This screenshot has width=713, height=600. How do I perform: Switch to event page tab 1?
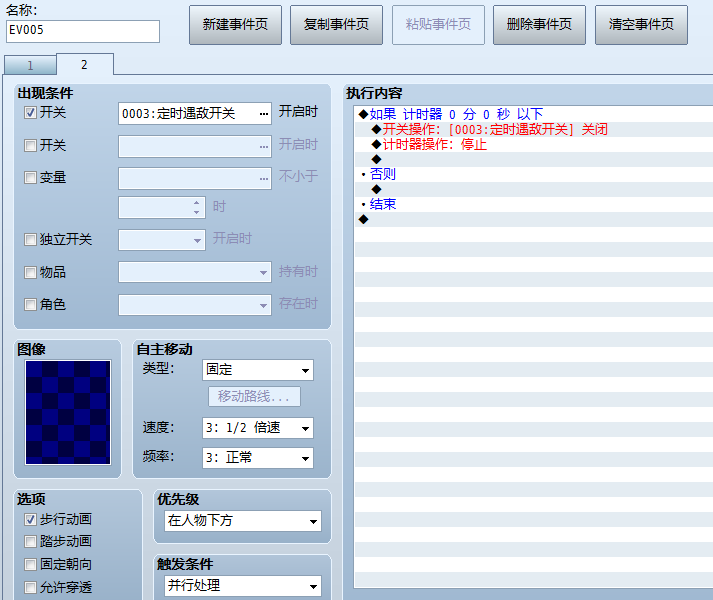[30, 66]
